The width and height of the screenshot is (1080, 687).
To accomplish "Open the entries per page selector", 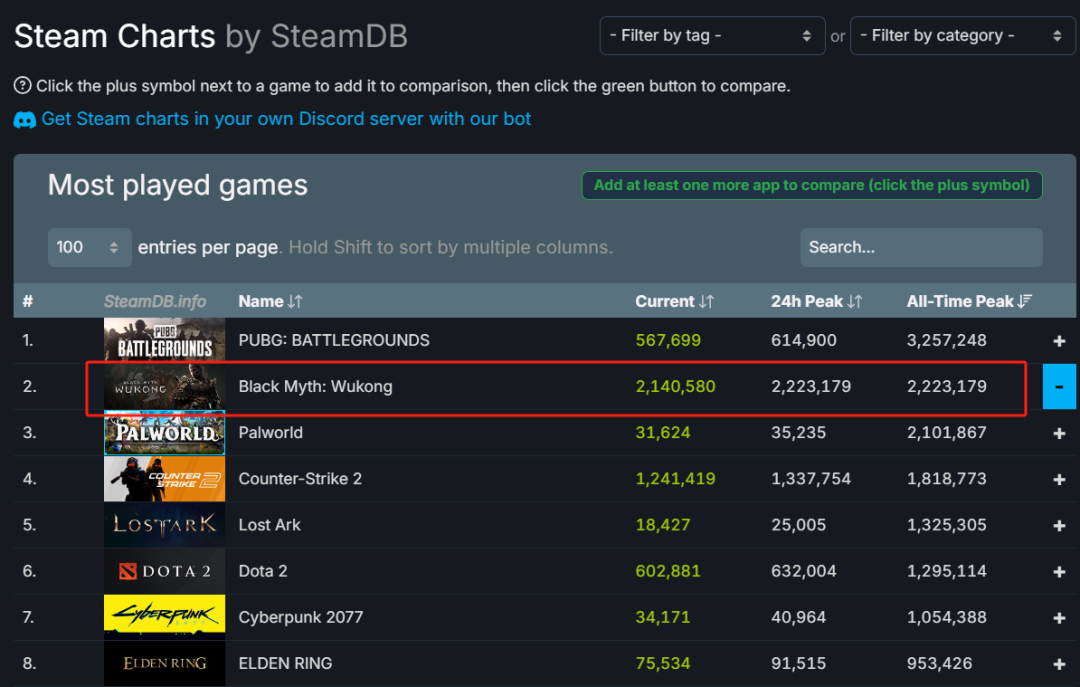I will [x=89, y=247].
